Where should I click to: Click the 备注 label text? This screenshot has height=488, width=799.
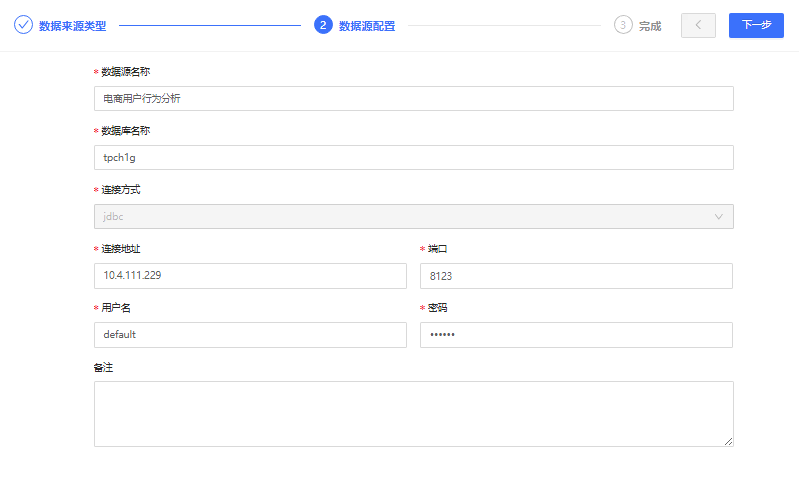coord(103,367)
